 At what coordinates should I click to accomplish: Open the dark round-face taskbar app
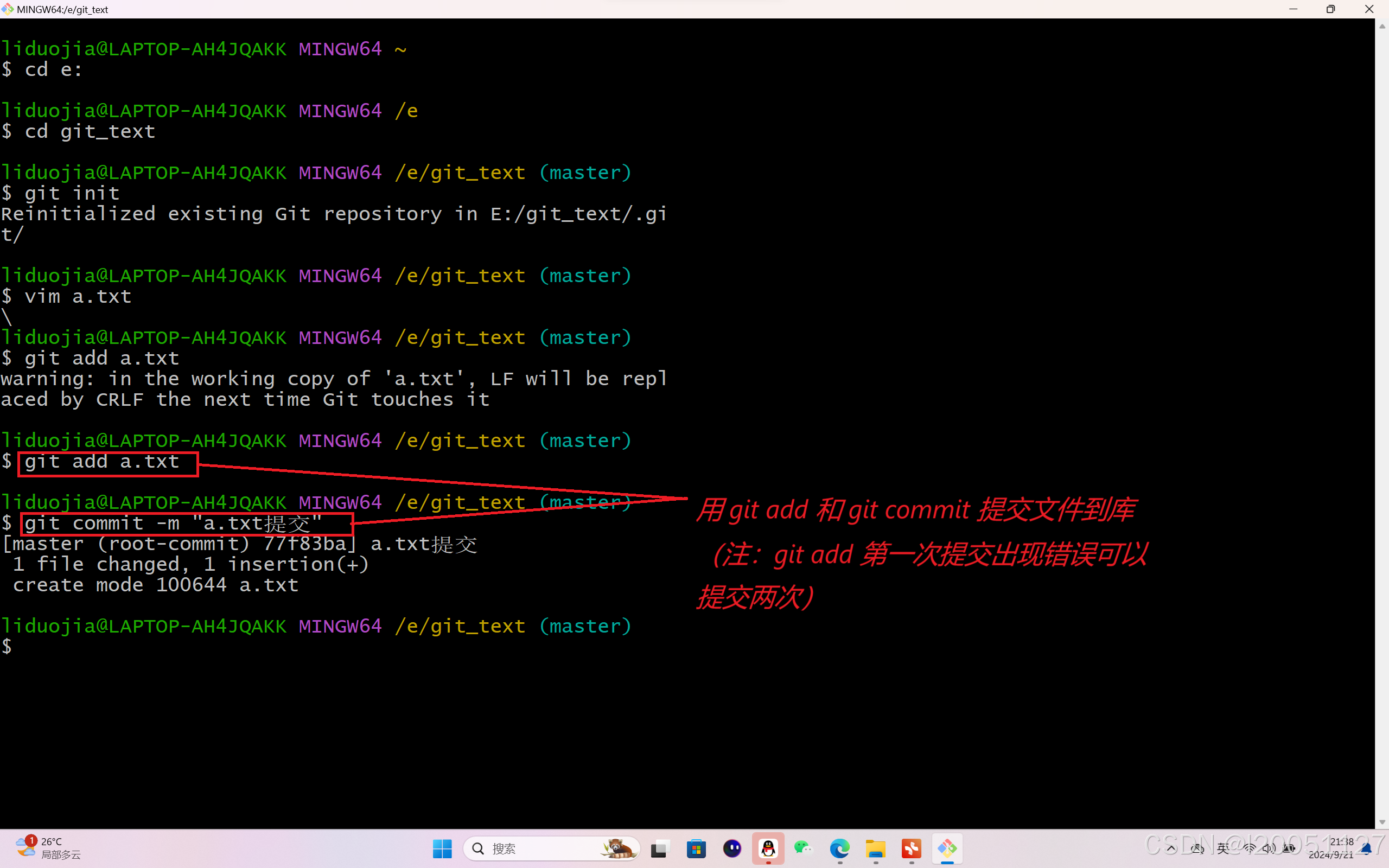(x=732, y=848)
